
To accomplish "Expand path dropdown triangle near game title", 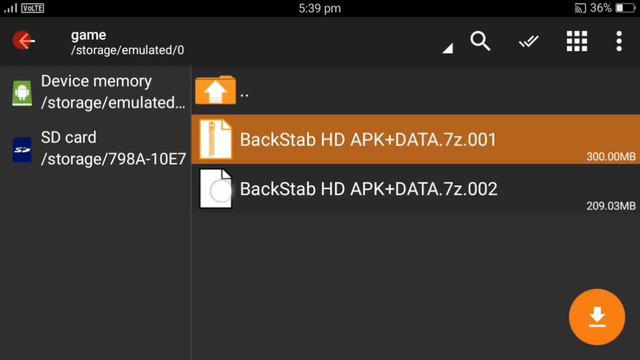I will pos(448,49).
